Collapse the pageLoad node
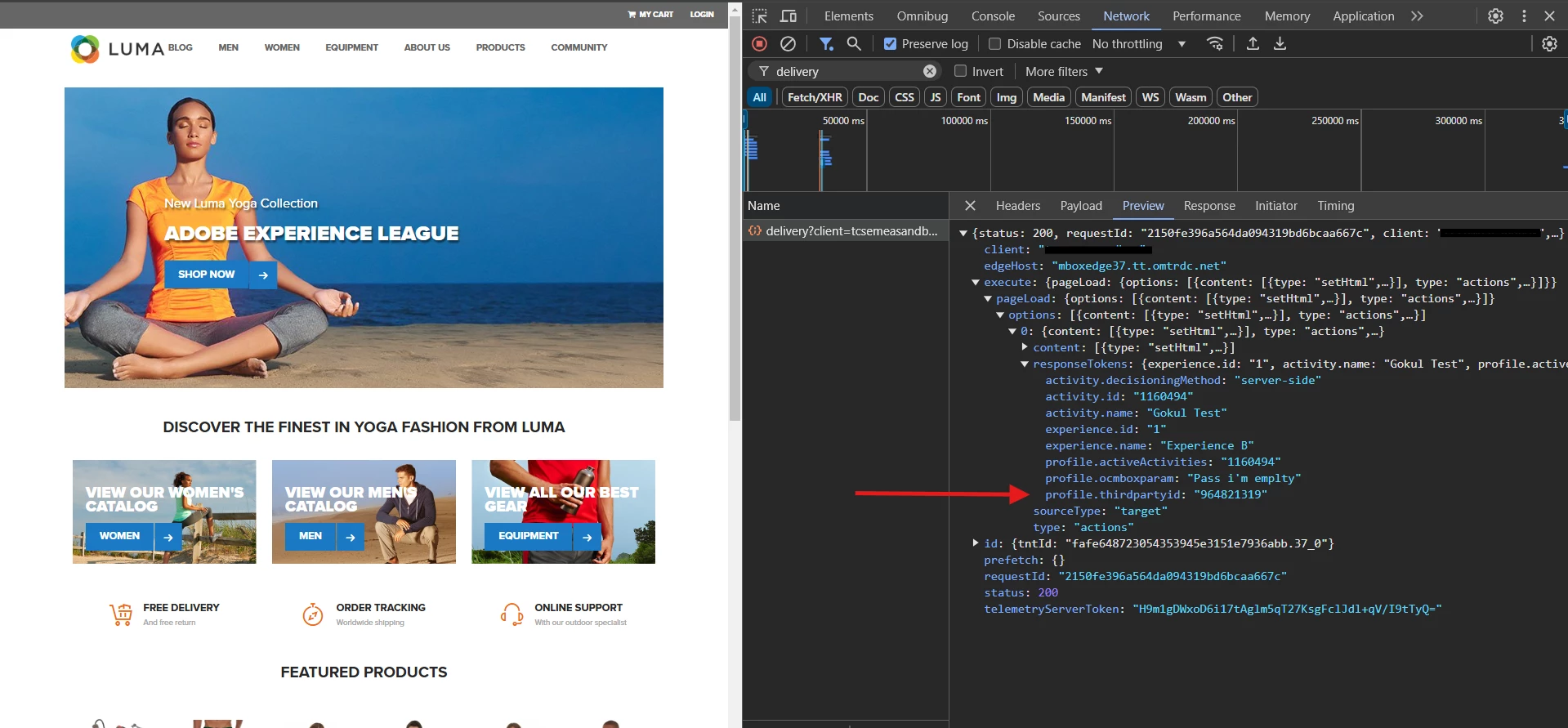 [988, 299]
